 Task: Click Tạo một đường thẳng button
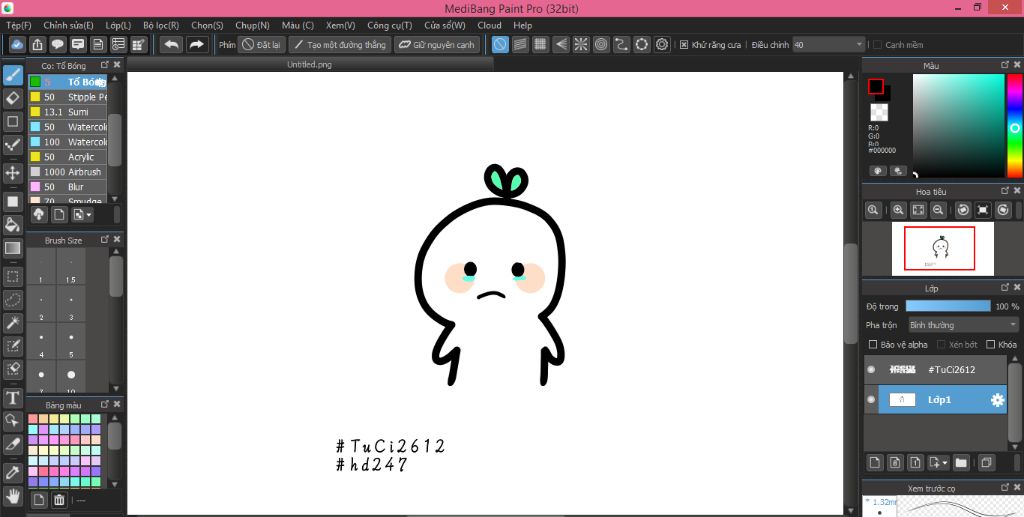(340, 44)
